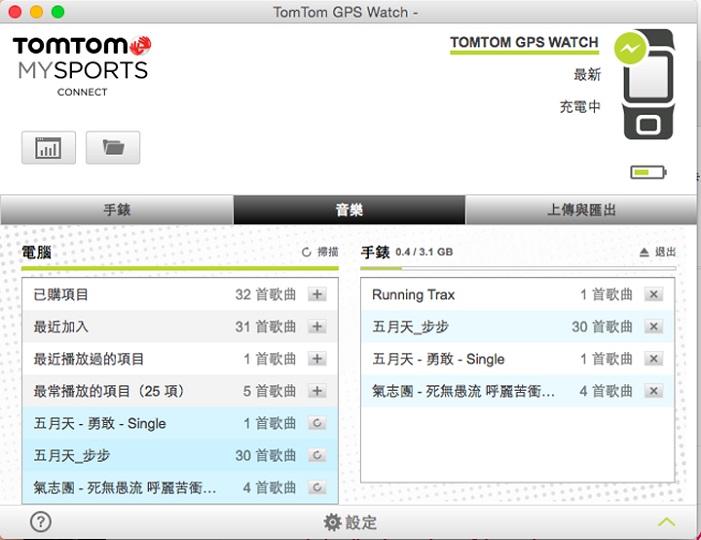The height and width of the screenshot is (540, 701).
Task: Click the TomTom MySports Connect logo
Action: click(x=82, y=66)
